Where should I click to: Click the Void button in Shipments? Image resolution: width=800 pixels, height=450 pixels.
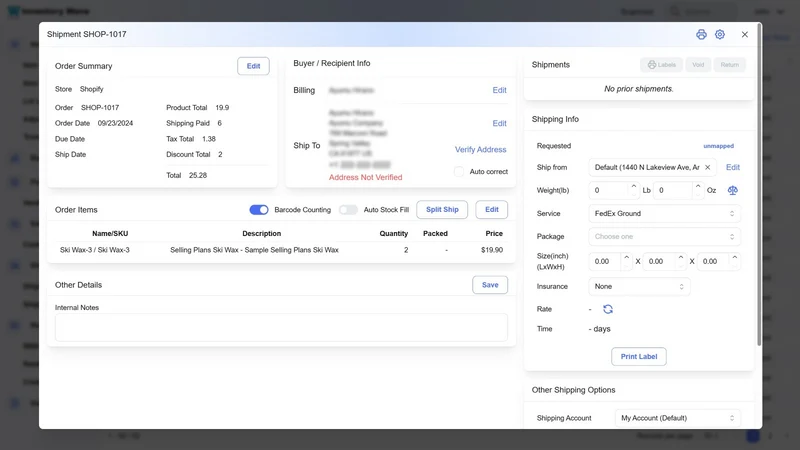[698, 65]
